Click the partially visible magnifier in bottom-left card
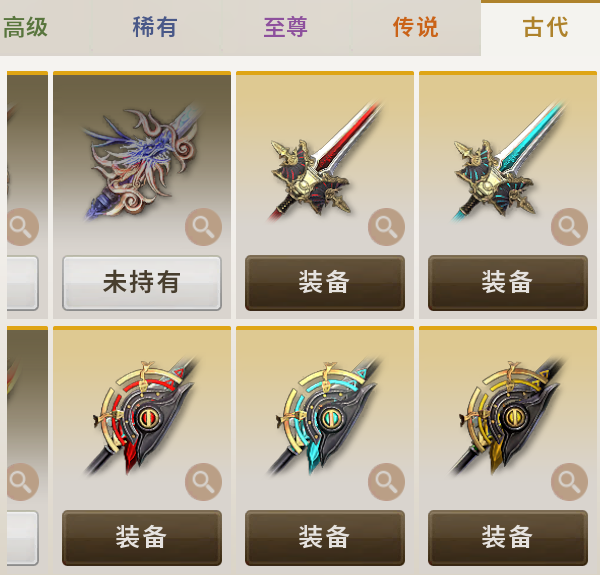Screen dimensions: 600x575 tap(23, 482)
